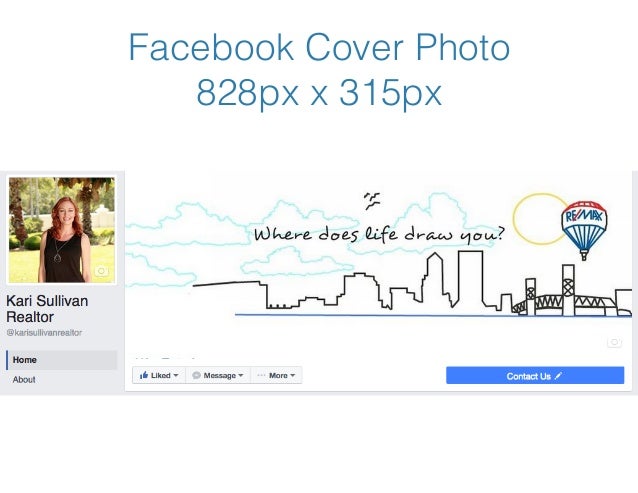Open the Kari Sullivan Realtor page name
This screenshot has height=493, width=638.
(47, 309)
